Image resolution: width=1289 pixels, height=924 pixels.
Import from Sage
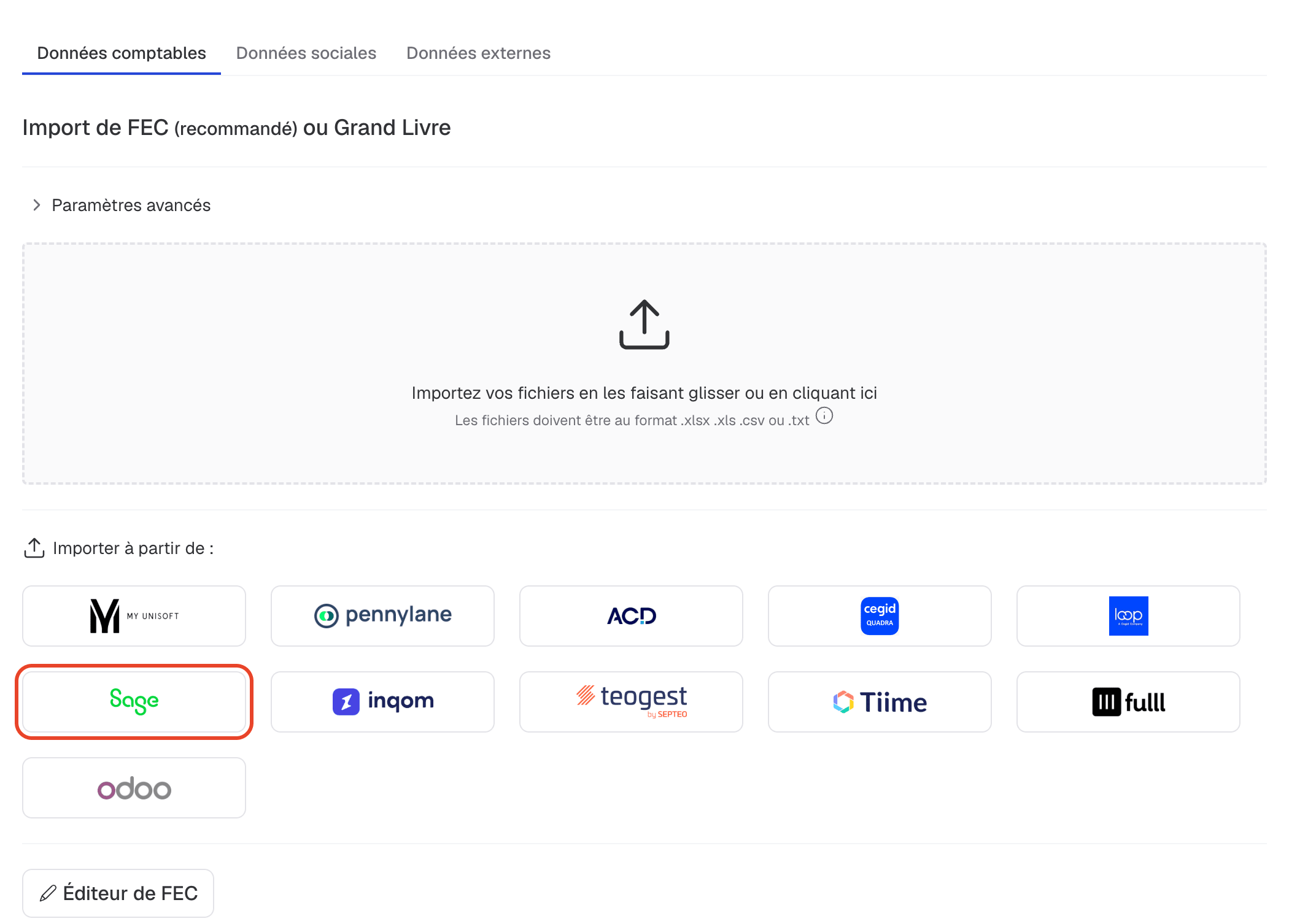coord(134,702)
